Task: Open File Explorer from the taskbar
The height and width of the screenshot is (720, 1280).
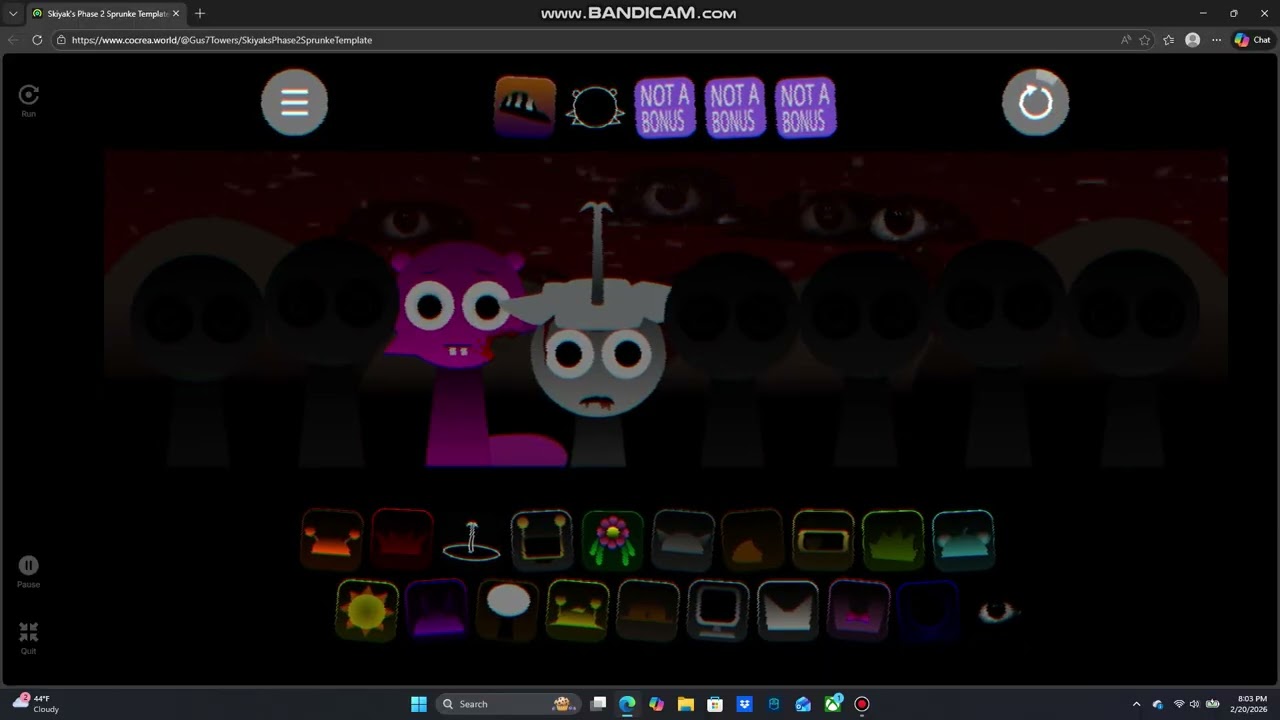Action: coord(686,704)
